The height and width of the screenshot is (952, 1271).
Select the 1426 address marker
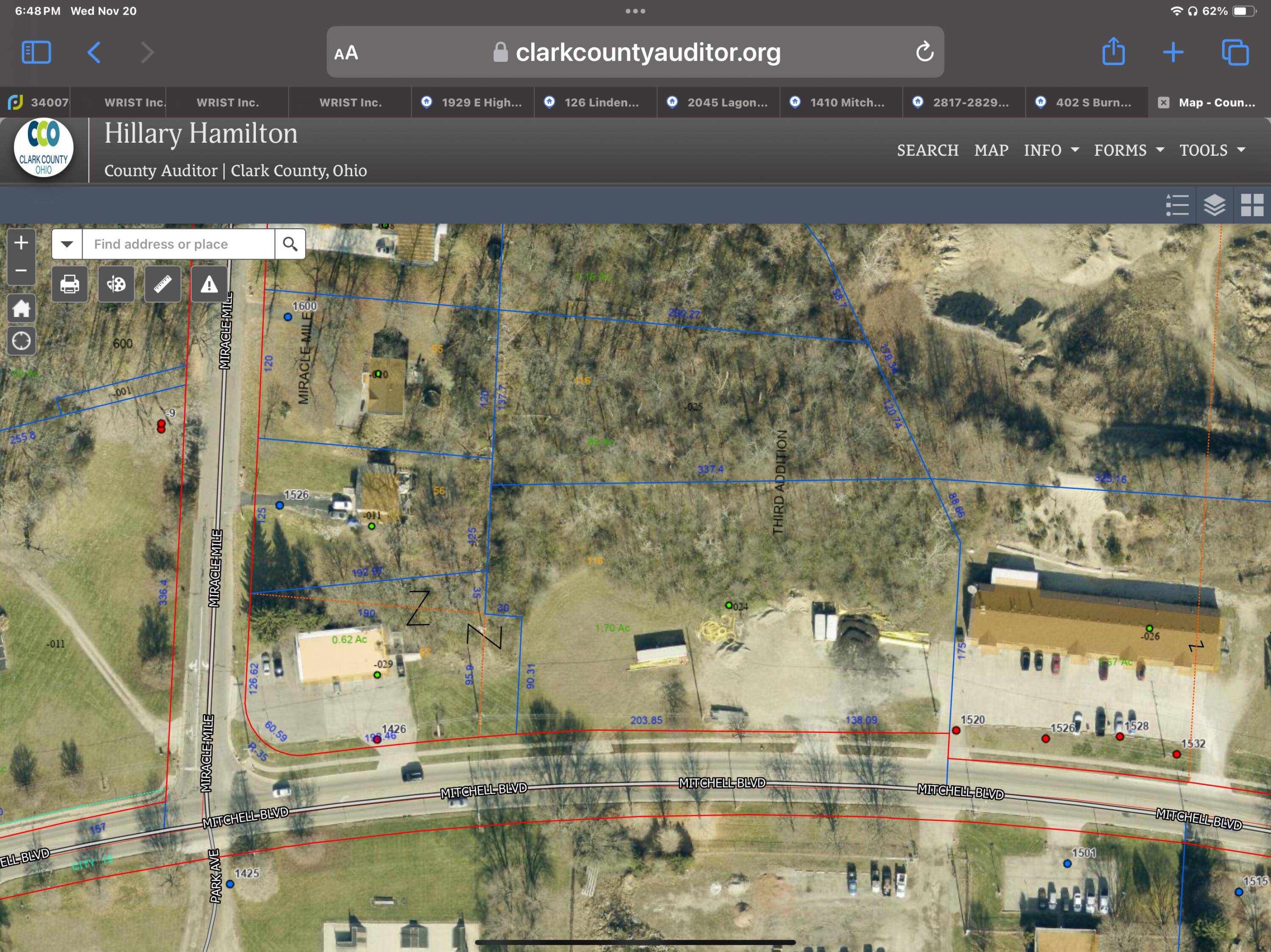tap(377, 739)
